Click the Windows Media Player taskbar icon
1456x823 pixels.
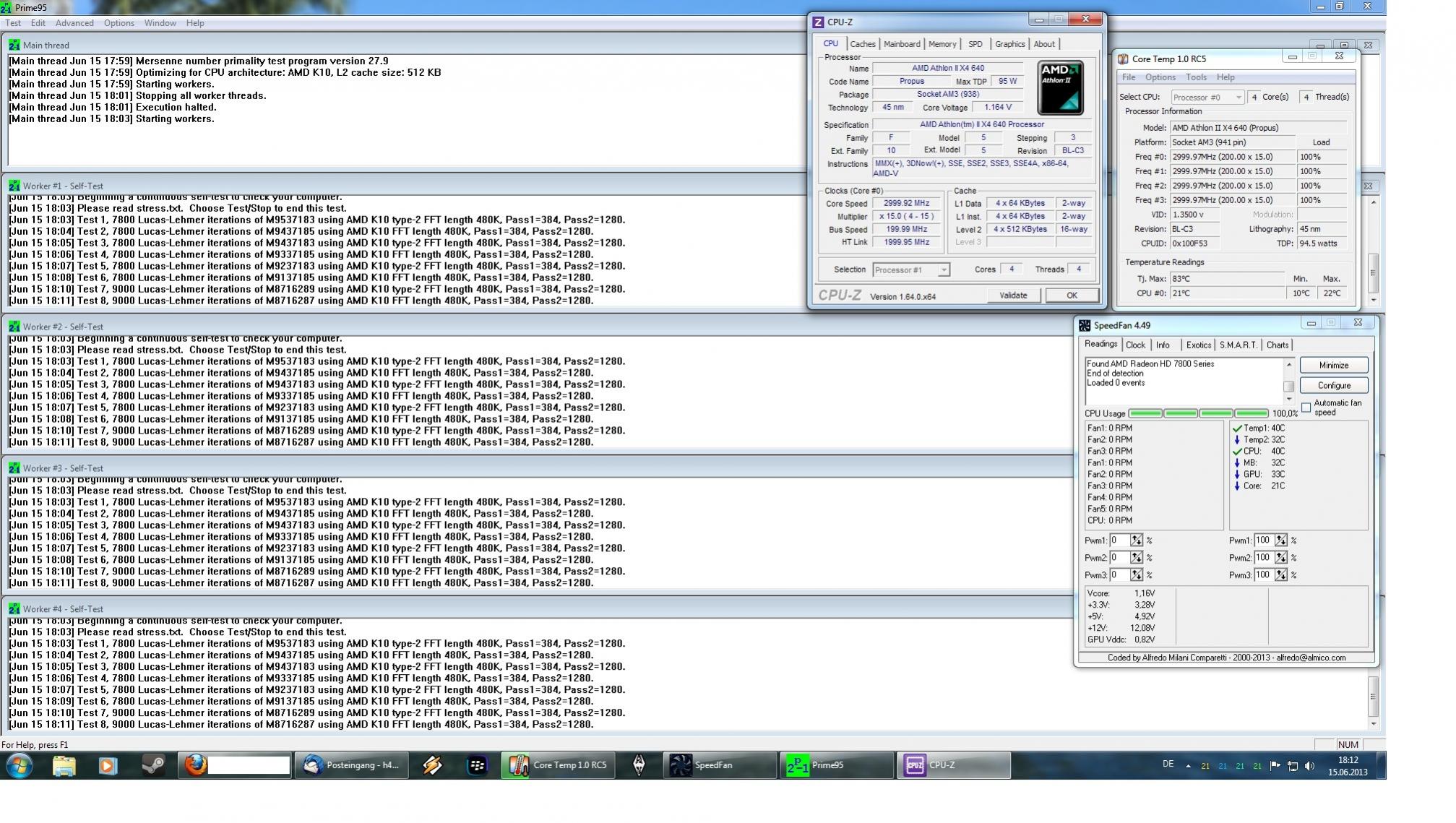point(108,764)
